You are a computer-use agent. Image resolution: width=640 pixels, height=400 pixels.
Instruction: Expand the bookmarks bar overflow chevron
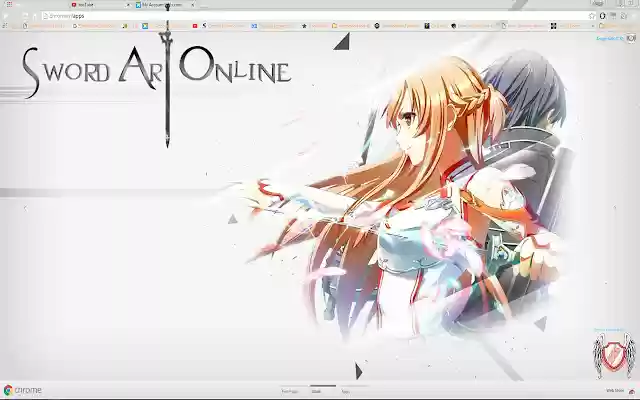593,26
